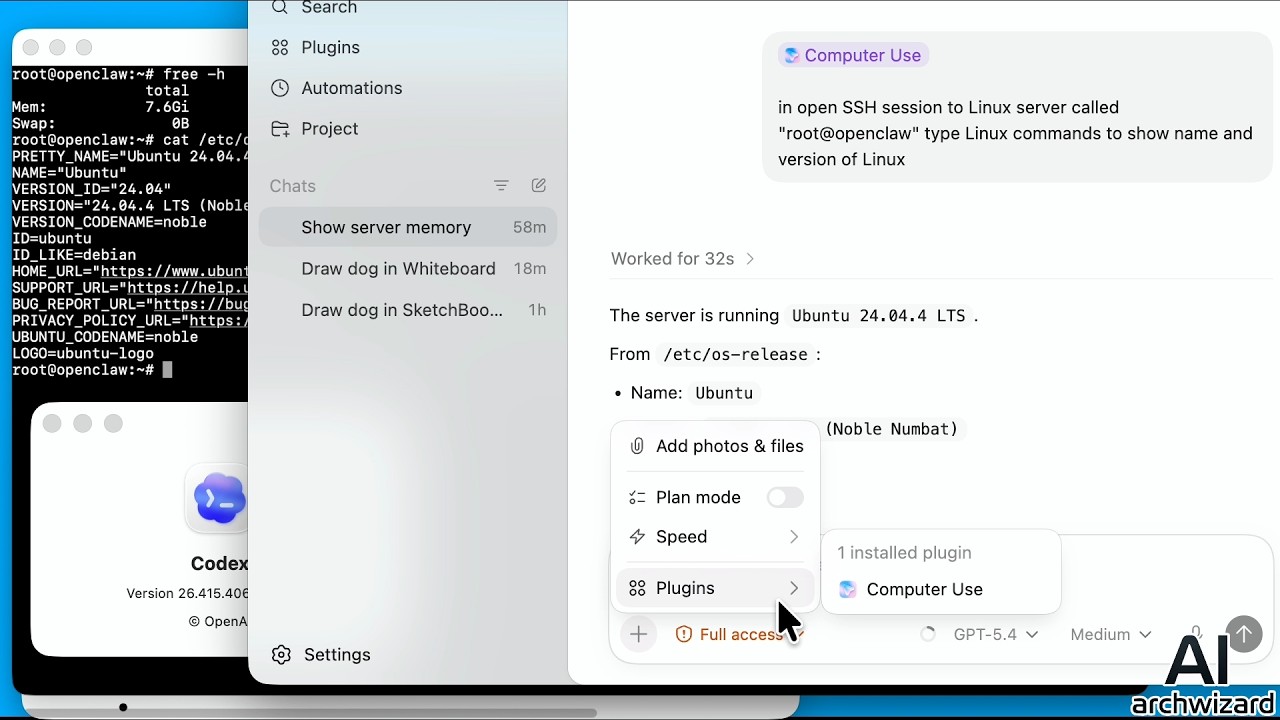Click the Computer Use tag in message
1280x720 pixels.
853,55
